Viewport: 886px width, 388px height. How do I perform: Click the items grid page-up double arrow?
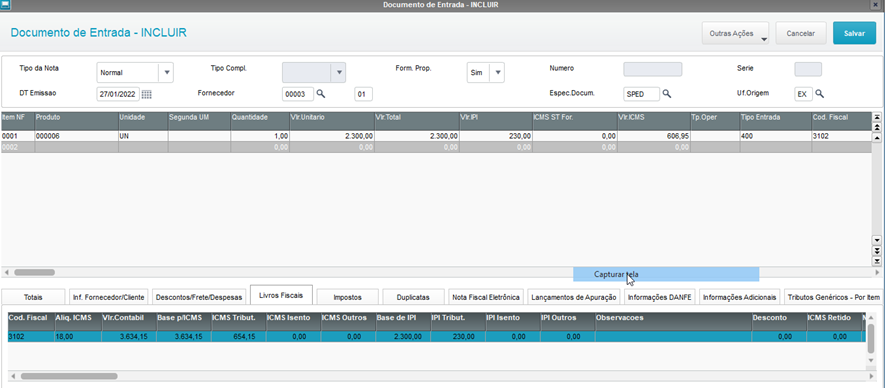[877, 128]
